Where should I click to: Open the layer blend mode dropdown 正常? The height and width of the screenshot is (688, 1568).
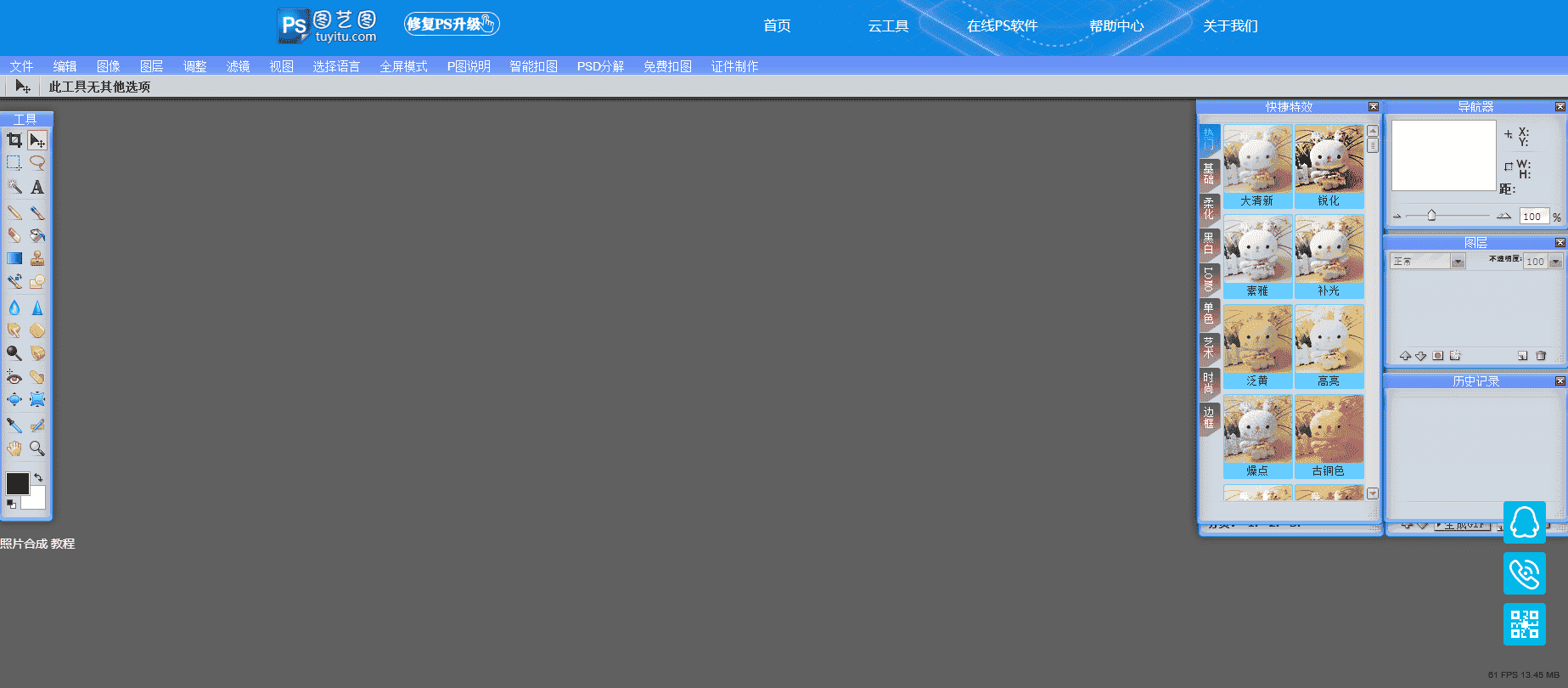[1427, 262]
